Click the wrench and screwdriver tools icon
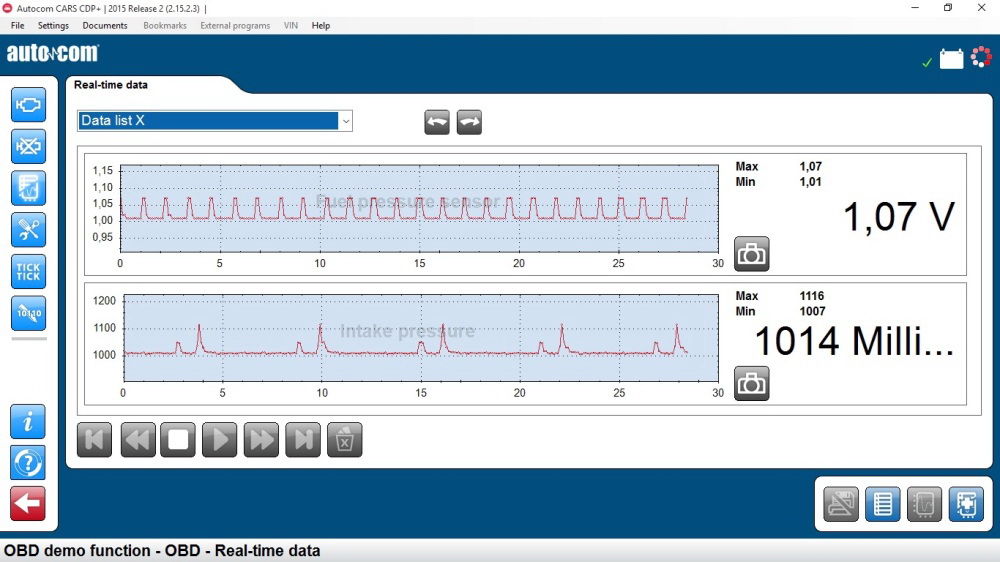This screenshot has width=1000, height=562. tap(28, 229)
